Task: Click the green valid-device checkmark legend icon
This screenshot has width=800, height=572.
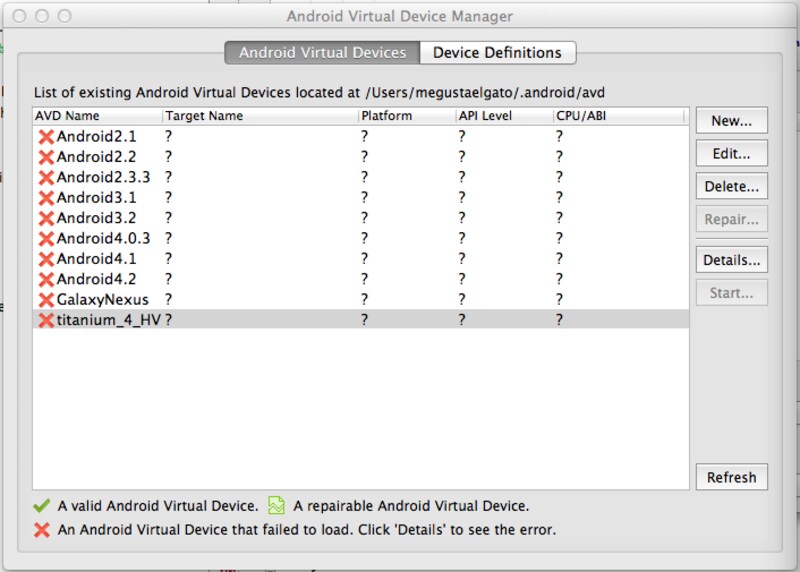Action: pyautogui.click(x=41, y=506)
